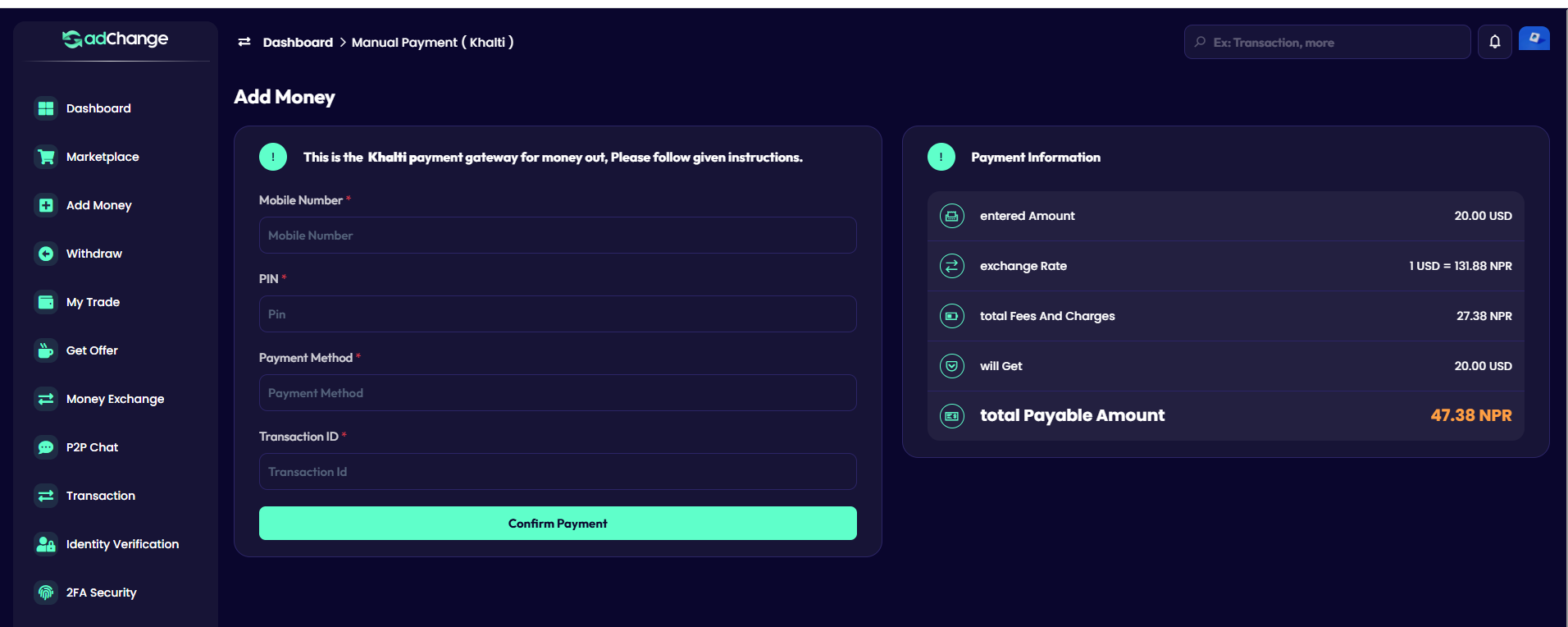Click the Payment Information info icon
The height and width of the screenshot is (627, 1568).
coord(941,157)
